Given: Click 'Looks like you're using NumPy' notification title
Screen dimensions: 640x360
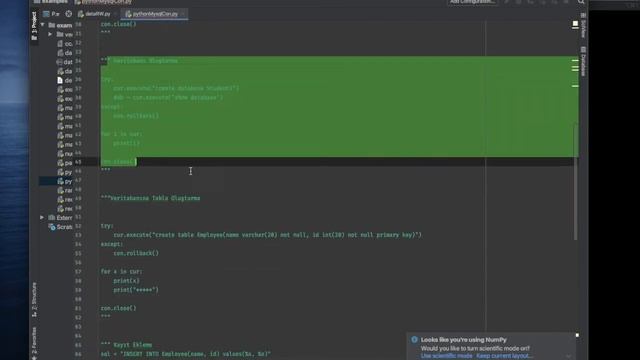Looking at the screenshot, I should point(464,340).
